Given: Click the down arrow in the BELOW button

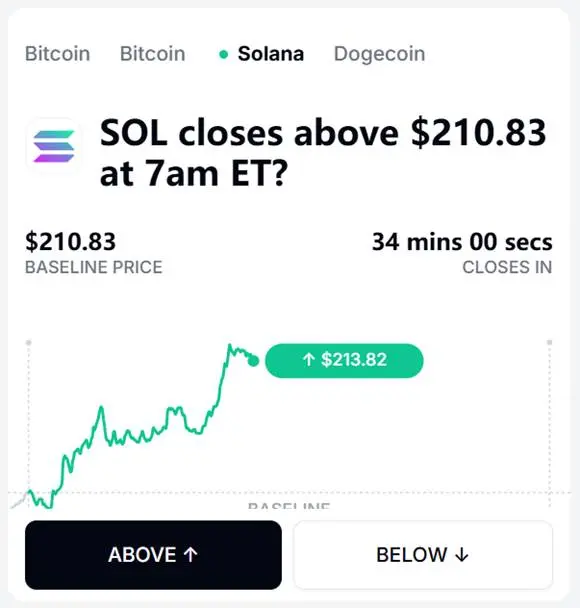Looking at the screenshot, I should (461, 555).
